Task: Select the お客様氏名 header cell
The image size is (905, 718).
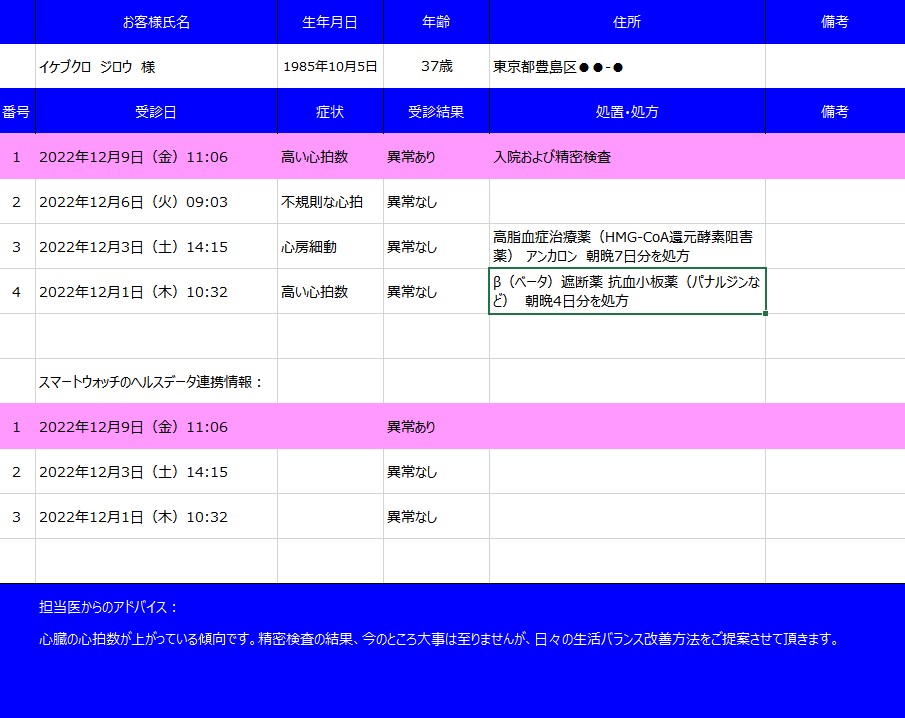Action: tap(156, 22)
